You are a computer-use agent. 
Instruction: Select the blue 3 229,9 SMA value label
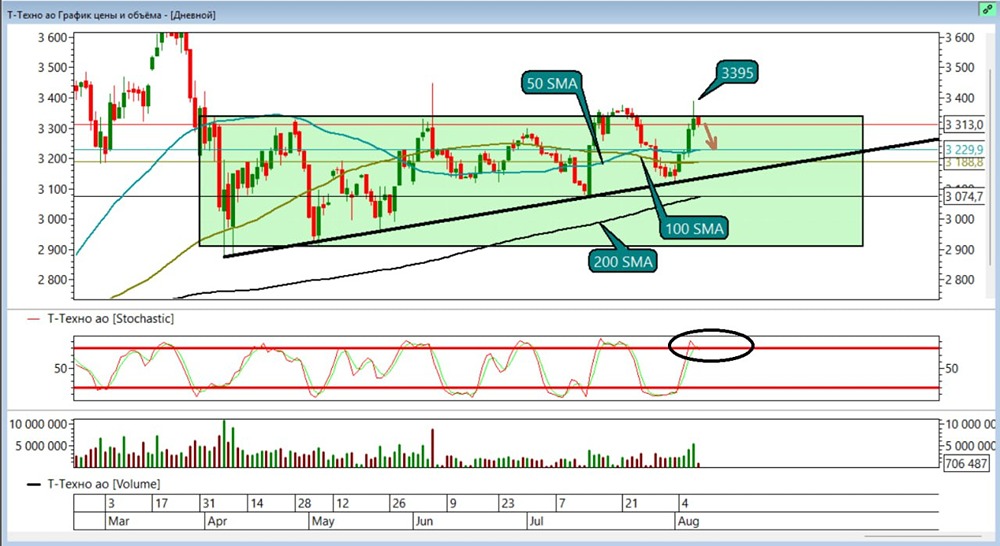click(x=964, y=149)
